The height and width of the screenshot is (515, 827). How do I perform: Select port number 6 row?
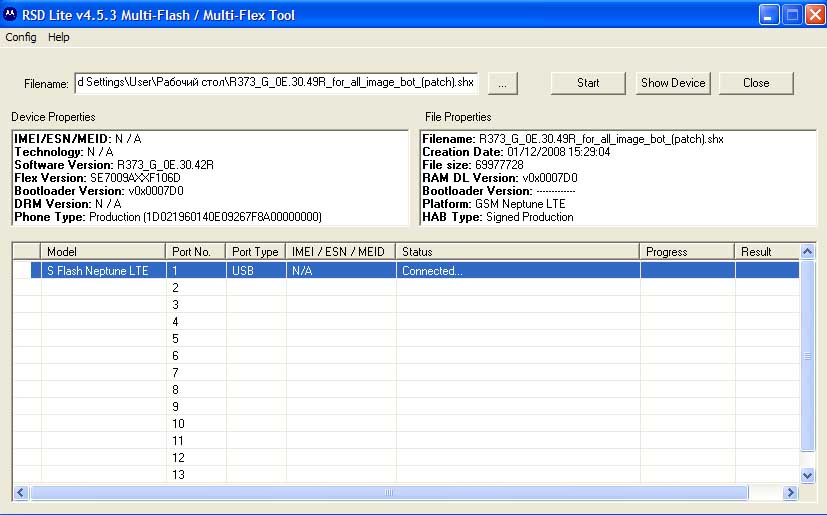click(x=406, y=356)
